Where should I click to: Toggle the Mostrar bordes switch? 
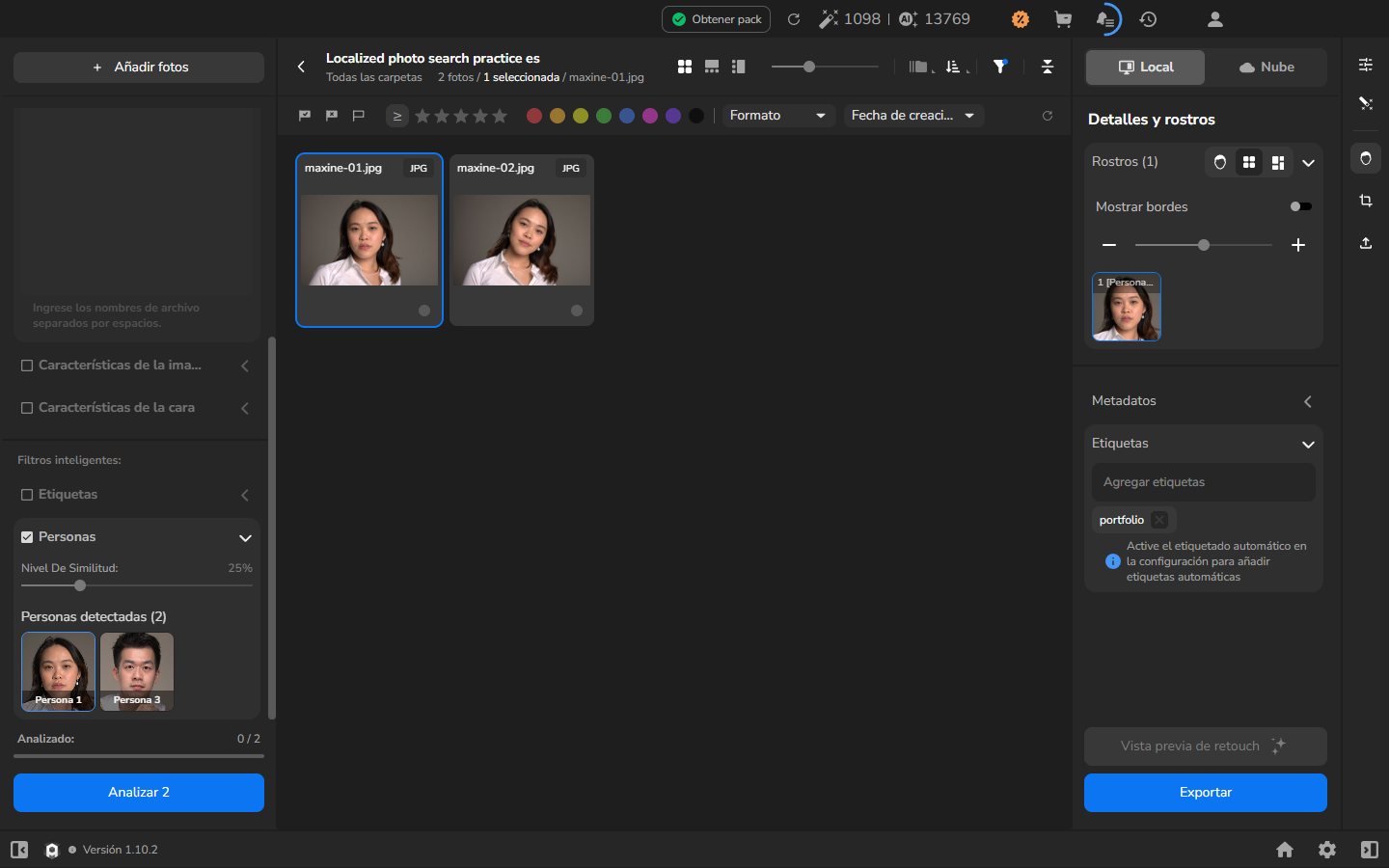coord(1300,206)
